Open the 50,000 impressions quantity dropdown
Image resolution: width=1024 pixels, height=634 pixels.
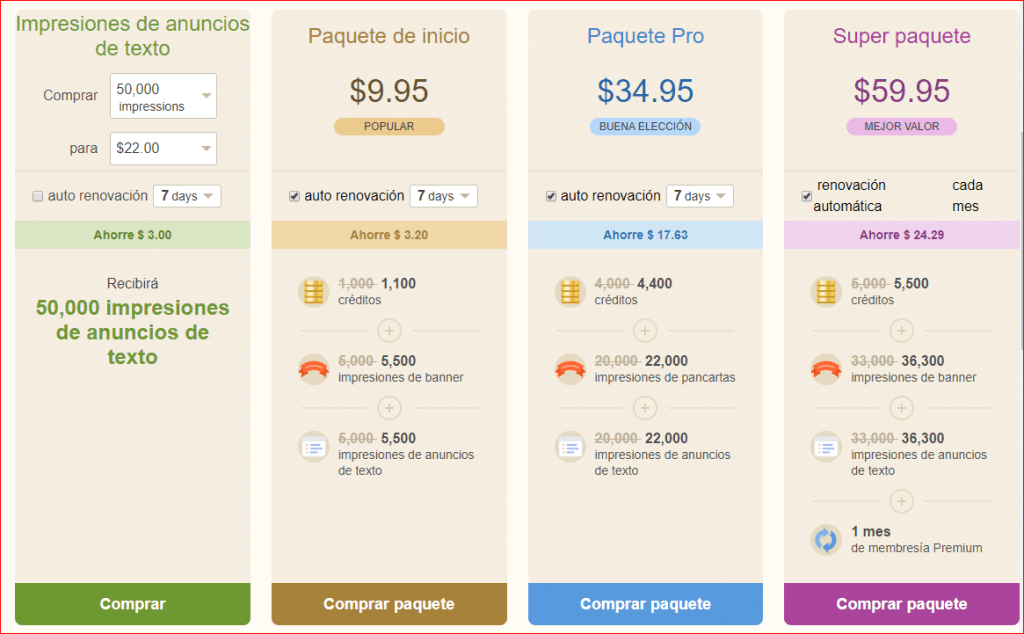164,97
